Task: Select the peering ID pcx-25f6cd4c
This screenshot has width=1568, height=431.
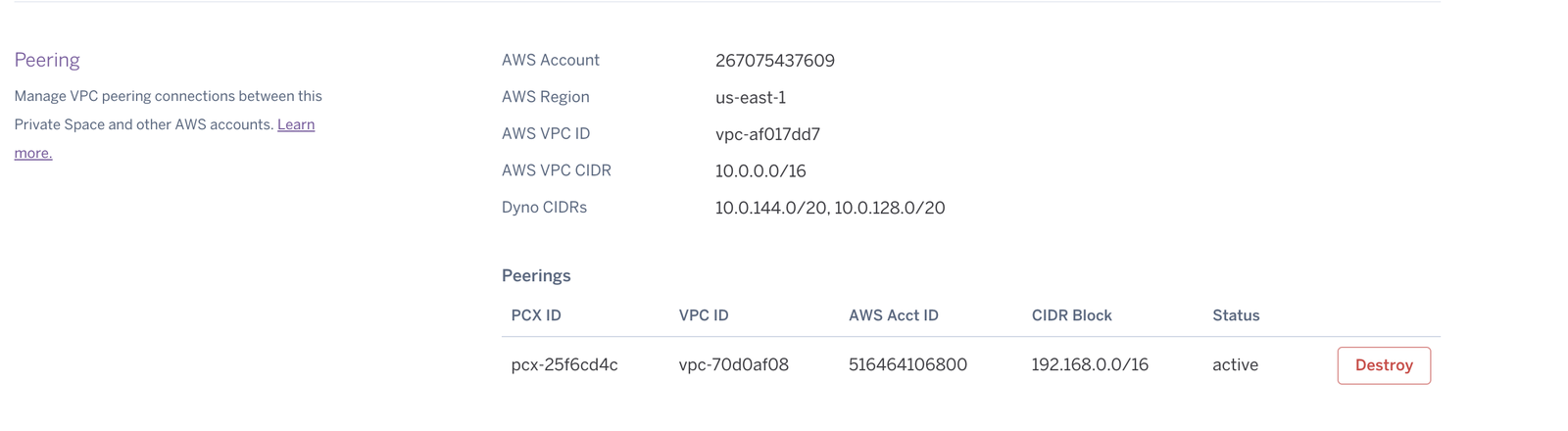Action: (x=564, y=365)
